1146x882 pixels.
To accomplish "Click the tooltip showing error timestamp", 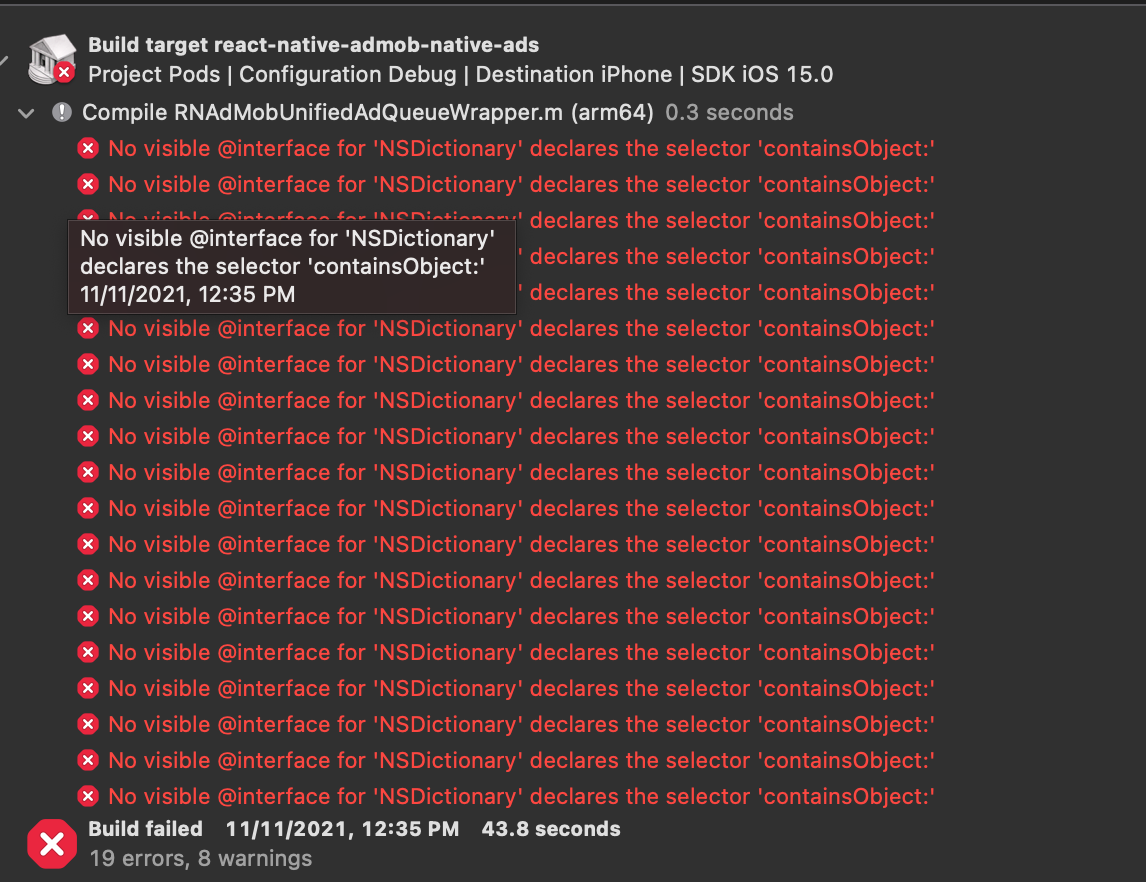I will click(292, 267).
